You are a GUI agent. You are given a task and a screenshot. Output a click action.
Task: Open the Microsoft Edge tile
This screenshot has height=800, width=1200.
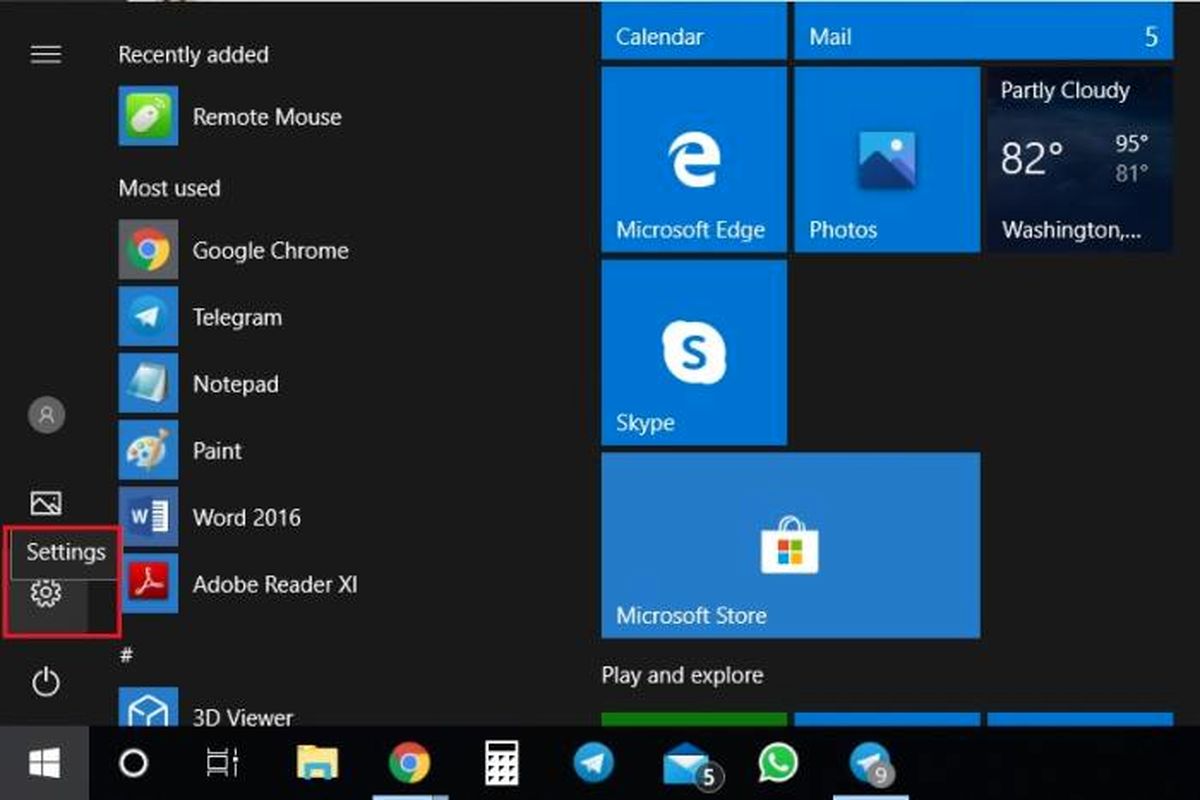[693, 160]
